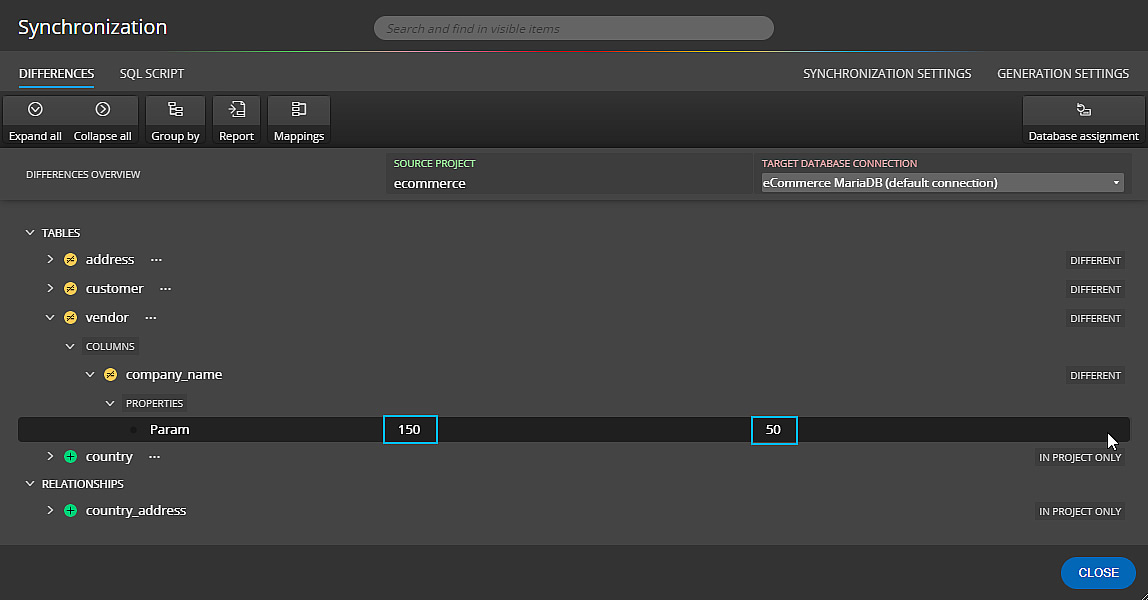Expand the customer table entry
1148x600 pixels.
(x=49, y=289)
